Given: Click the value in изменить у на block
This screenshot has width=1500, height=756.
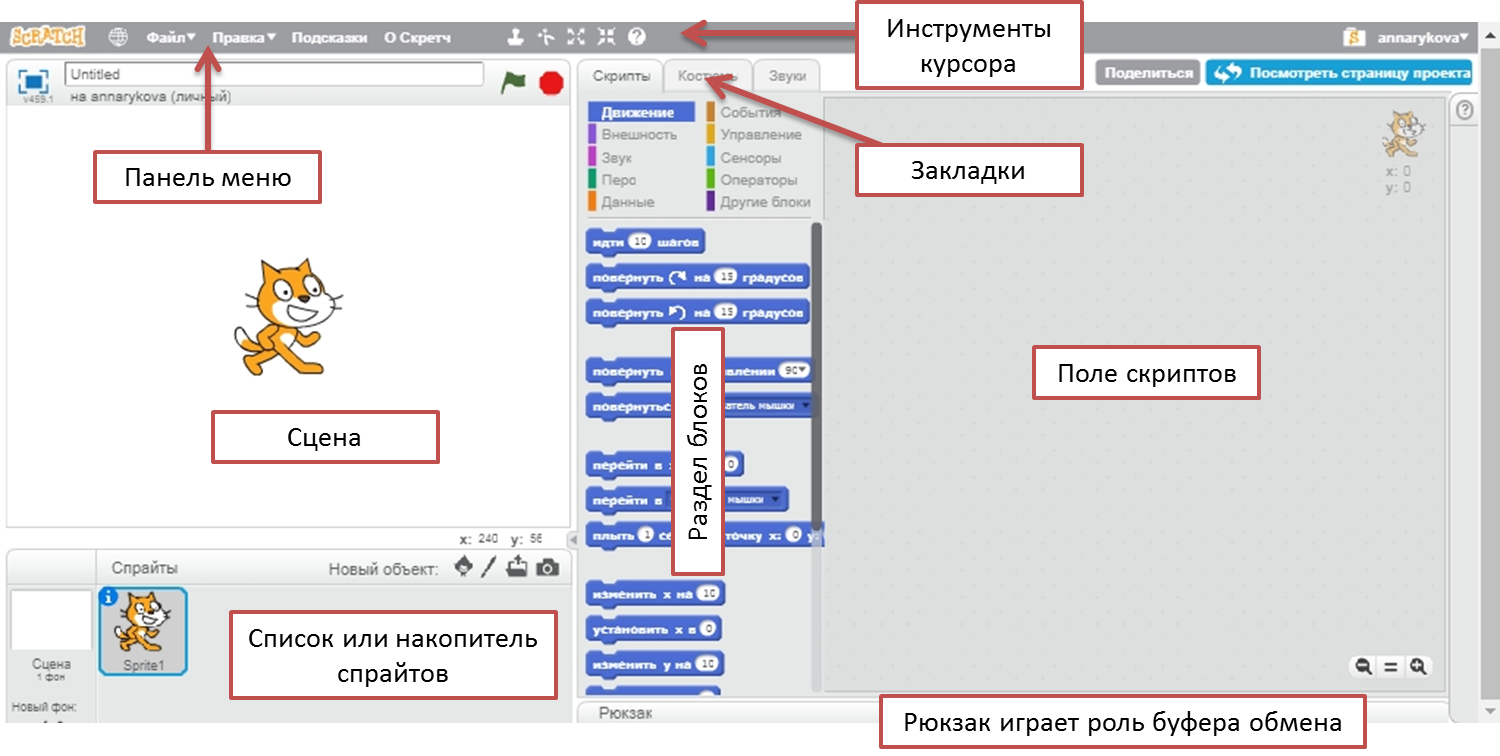Looking at the screenshot, I should (708, 664).
